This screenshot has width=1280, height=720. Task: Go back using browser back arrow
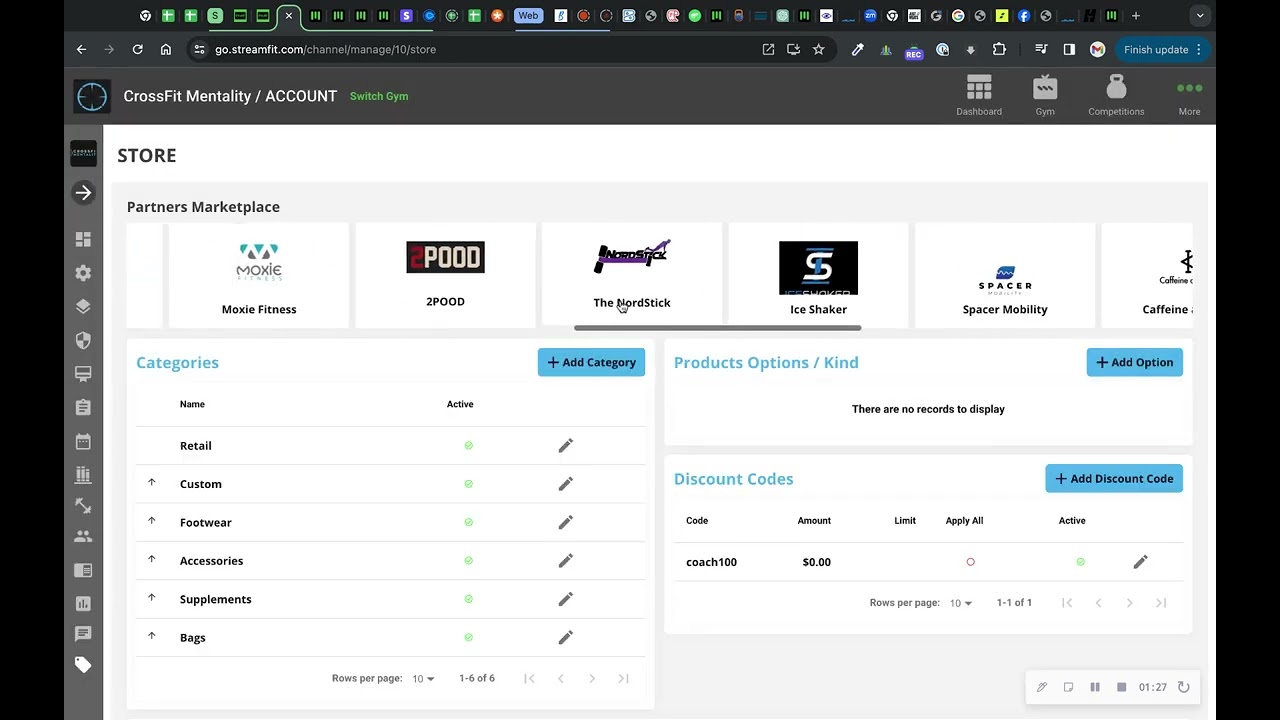[82, 49]
